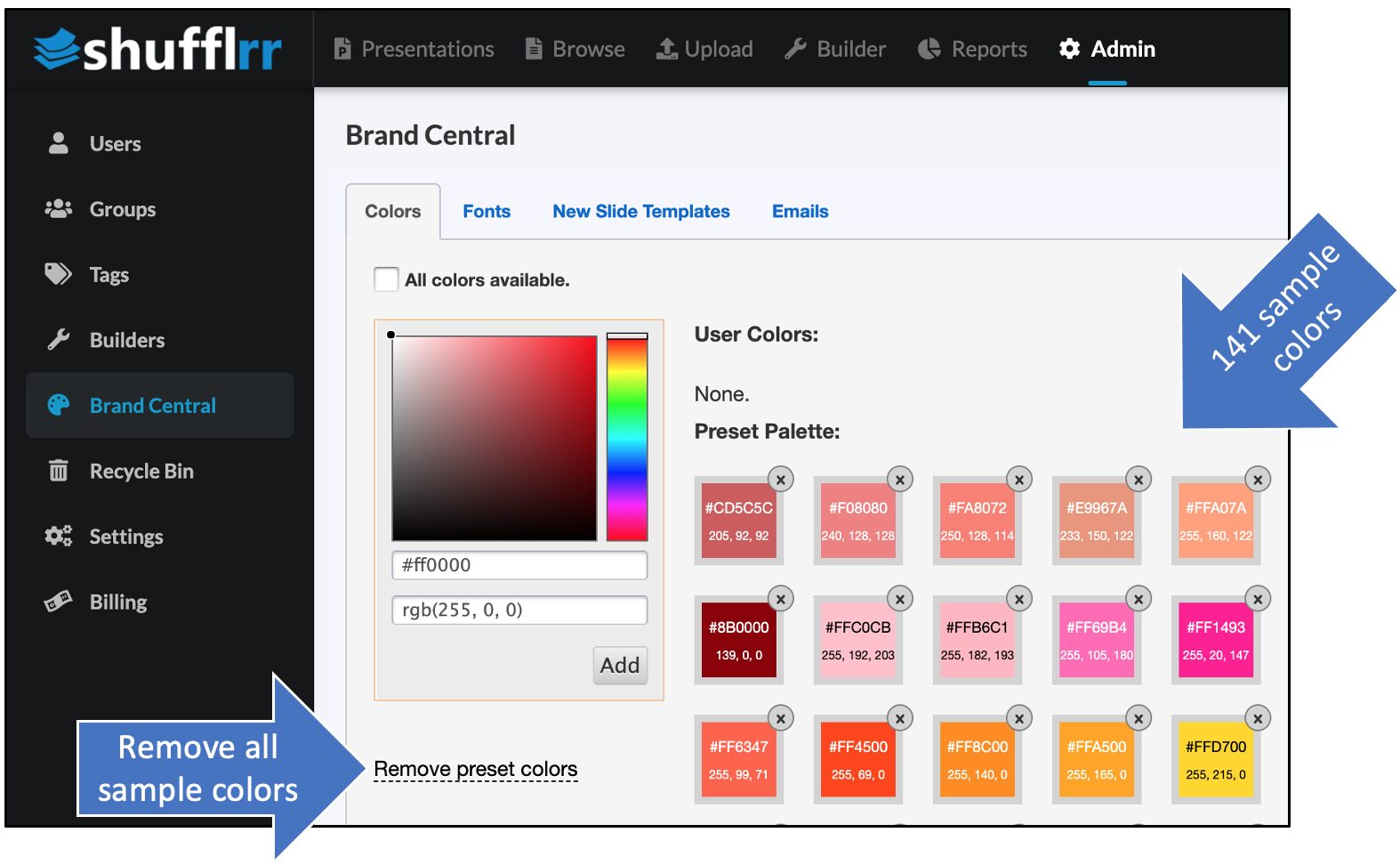Remove the #FF6347 preset color

click(x=781, y=718)
